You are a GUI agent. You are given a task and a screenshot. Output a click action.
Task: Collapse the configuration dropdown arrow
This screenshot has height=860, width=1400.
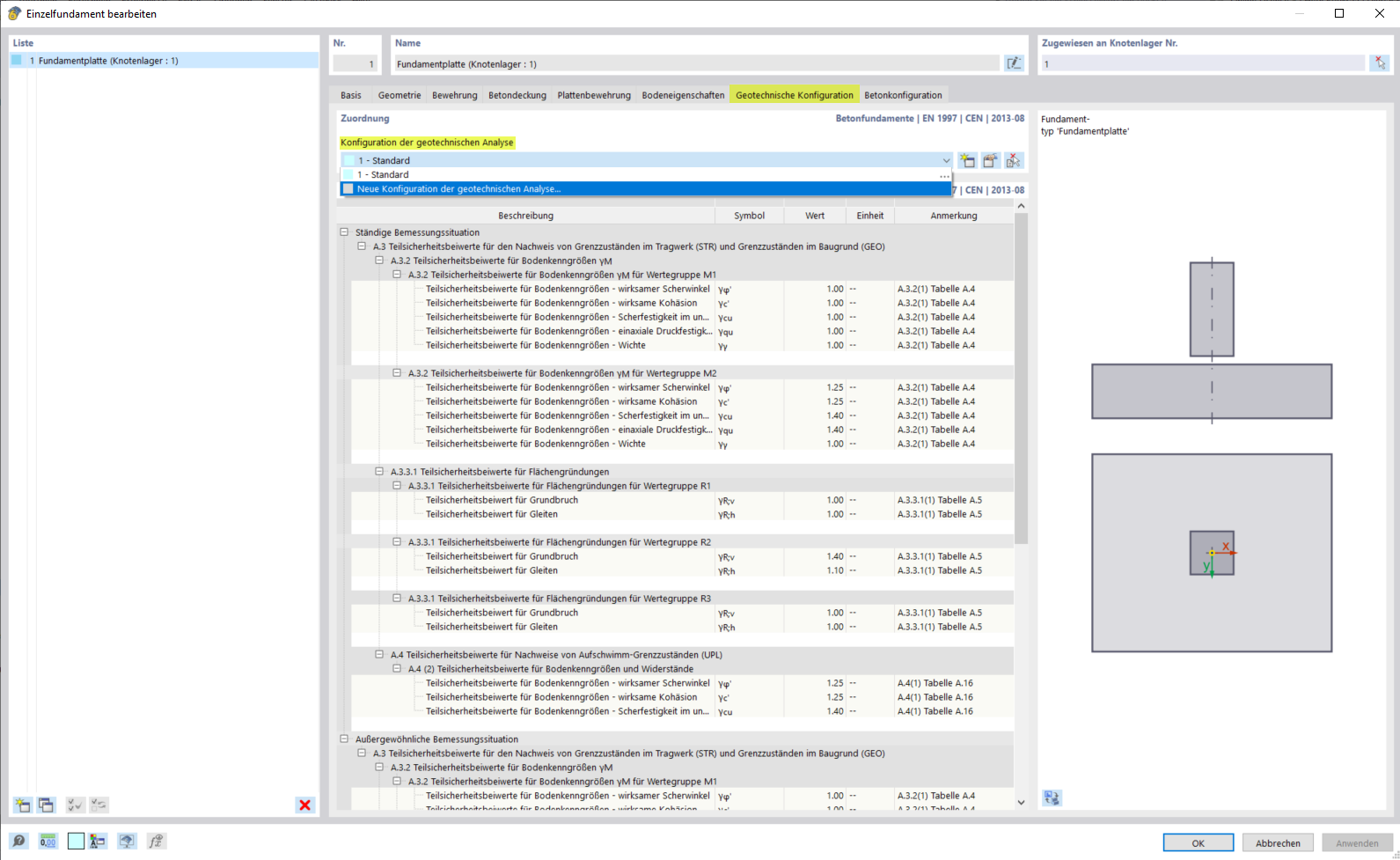click(946, 160)
